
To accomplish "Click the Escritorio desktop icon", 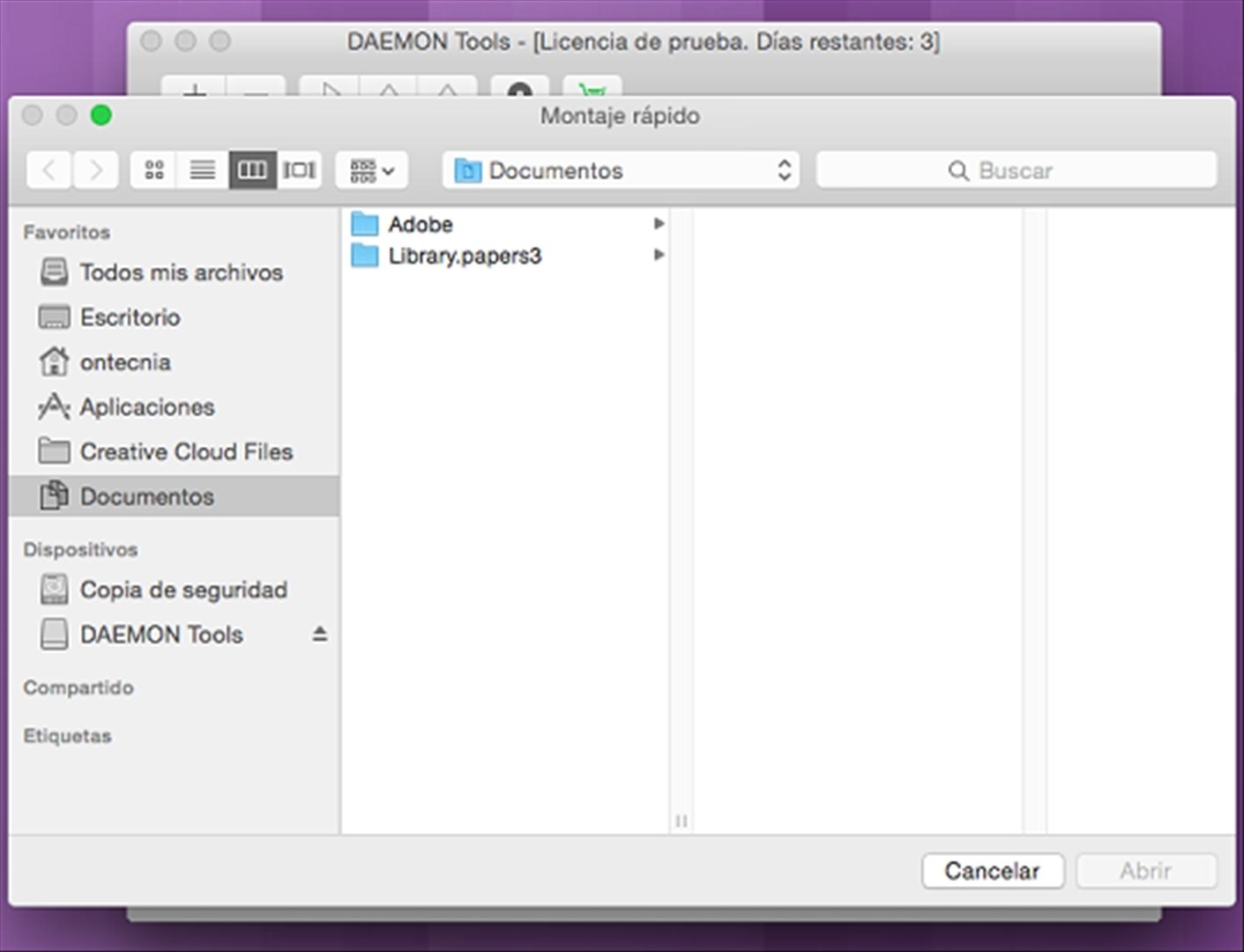I will [x=54, y=317].
